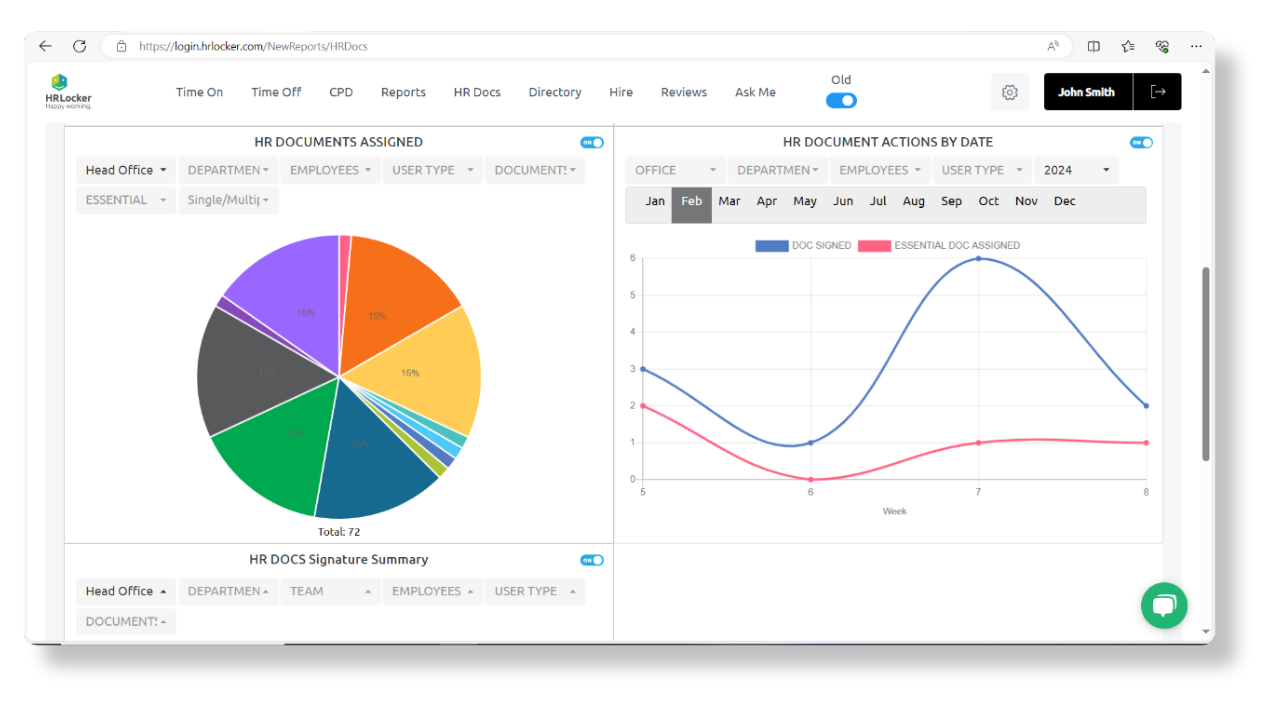The width and height of the screenshot is (1280, 720).
Task: Click the Read Aloud icon in address bar
Action: [x=1053, y=46]
